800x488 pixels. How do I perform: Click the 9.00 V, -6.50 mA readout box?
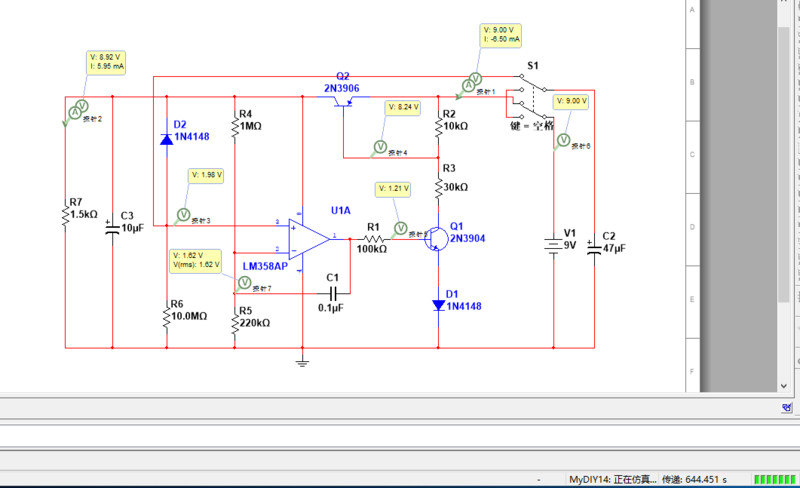(x=502, y=36)
